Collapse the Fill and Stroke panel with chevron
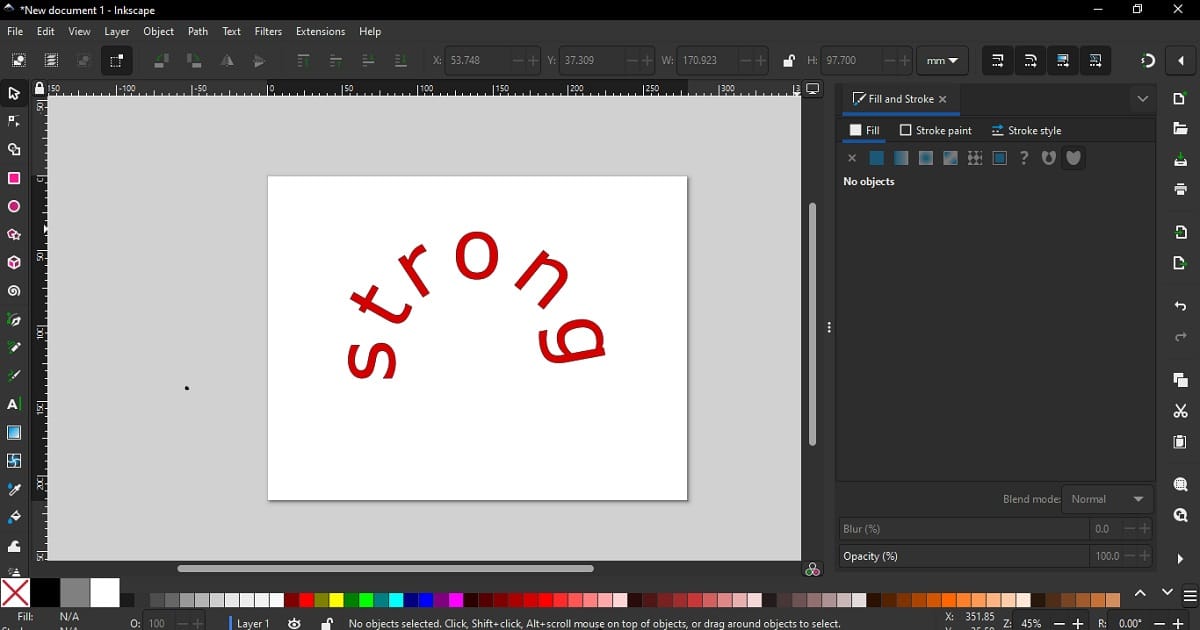This screenshot has height=630, width=1200. pyautogui.click(x=1142, y=99)
